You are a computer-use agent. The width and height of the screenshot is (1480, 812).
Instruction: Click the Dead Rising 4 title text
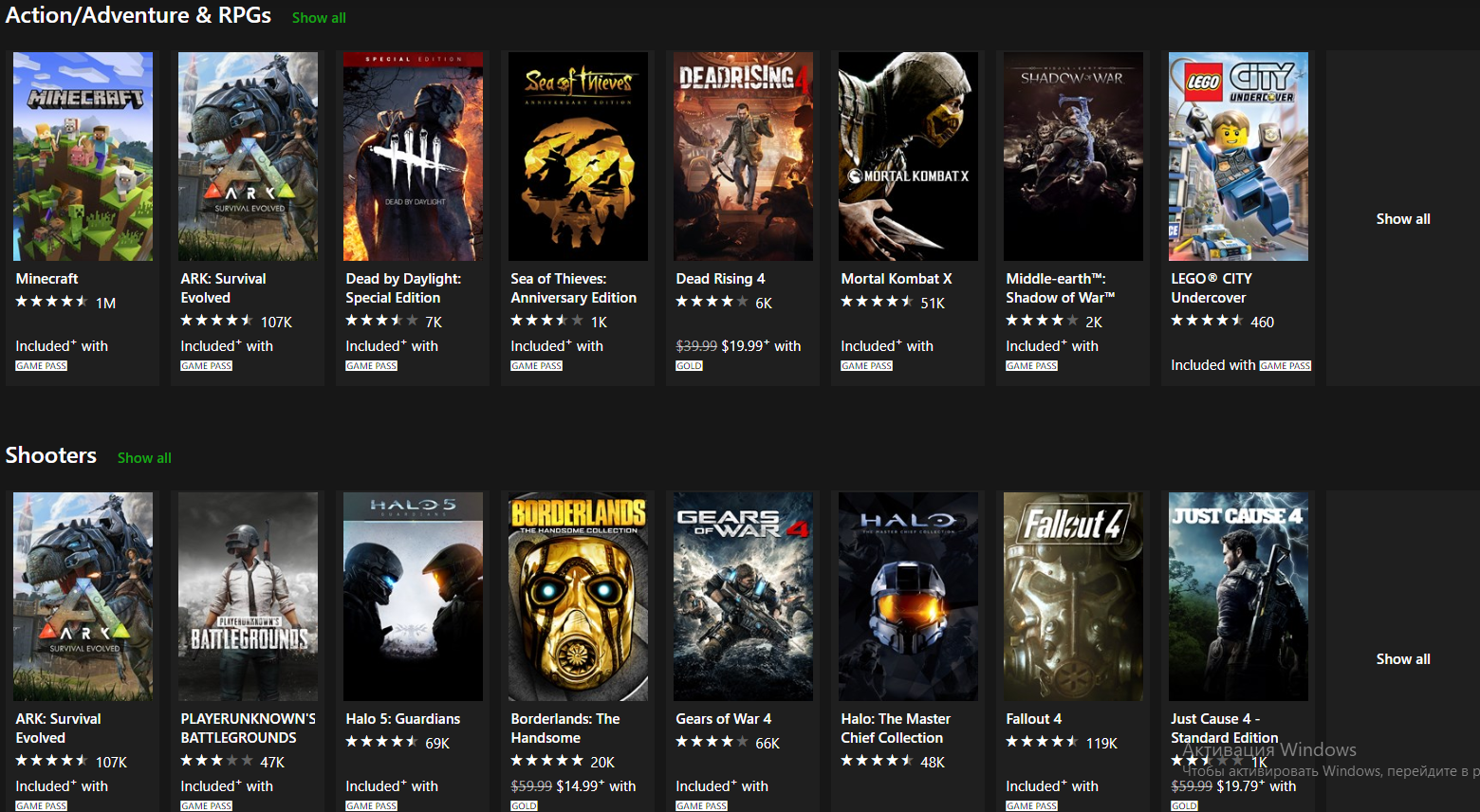coord(720,279)
